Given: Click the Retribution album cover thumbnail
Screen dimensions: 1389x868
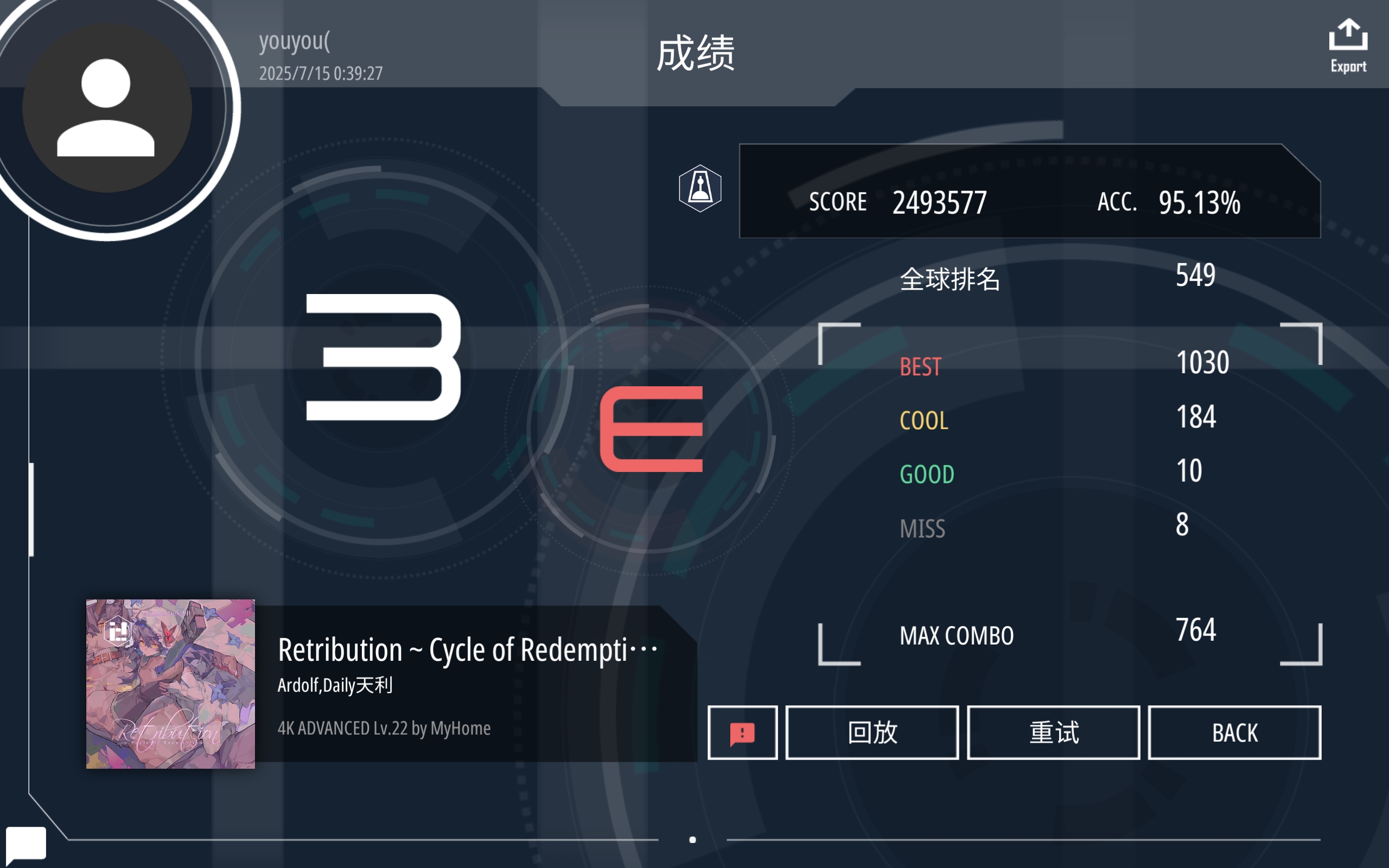Looking at the screenshot, I should click(170, 684).
